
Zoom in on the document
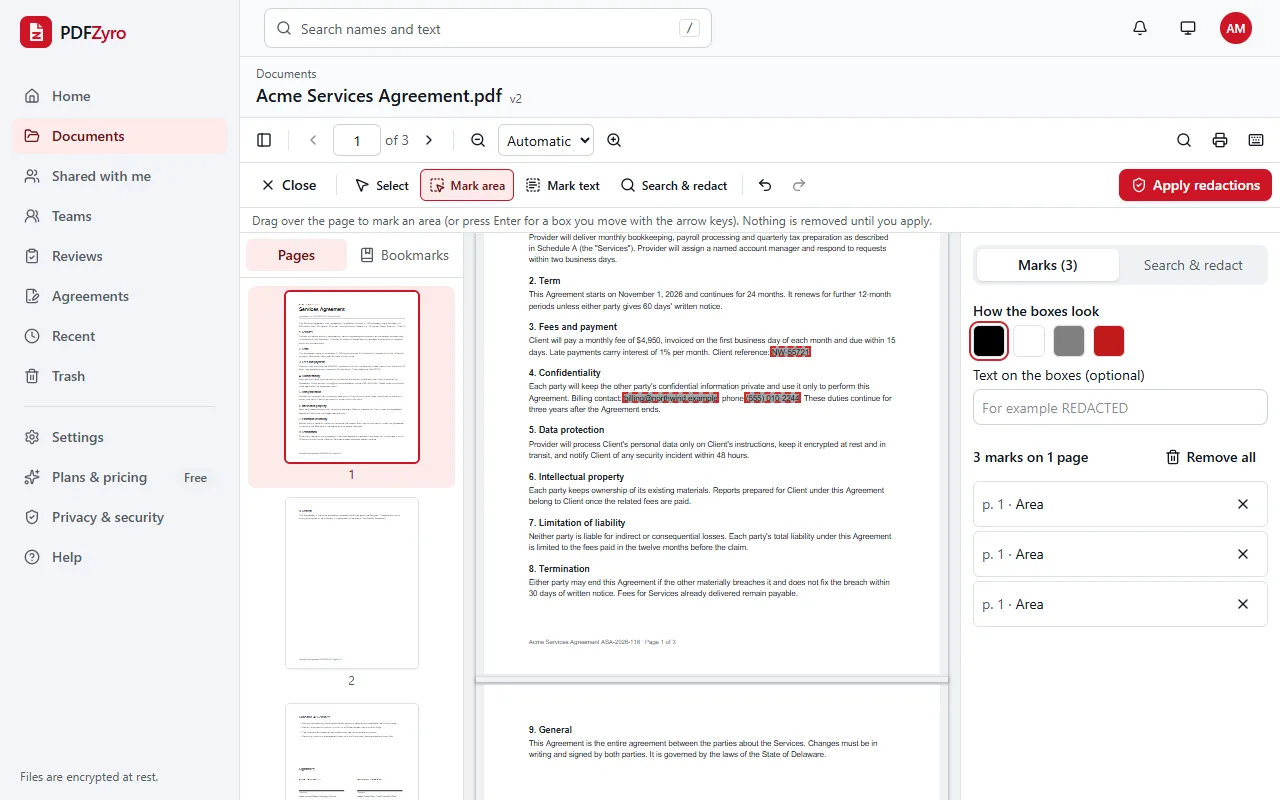(x=614, y=140)
